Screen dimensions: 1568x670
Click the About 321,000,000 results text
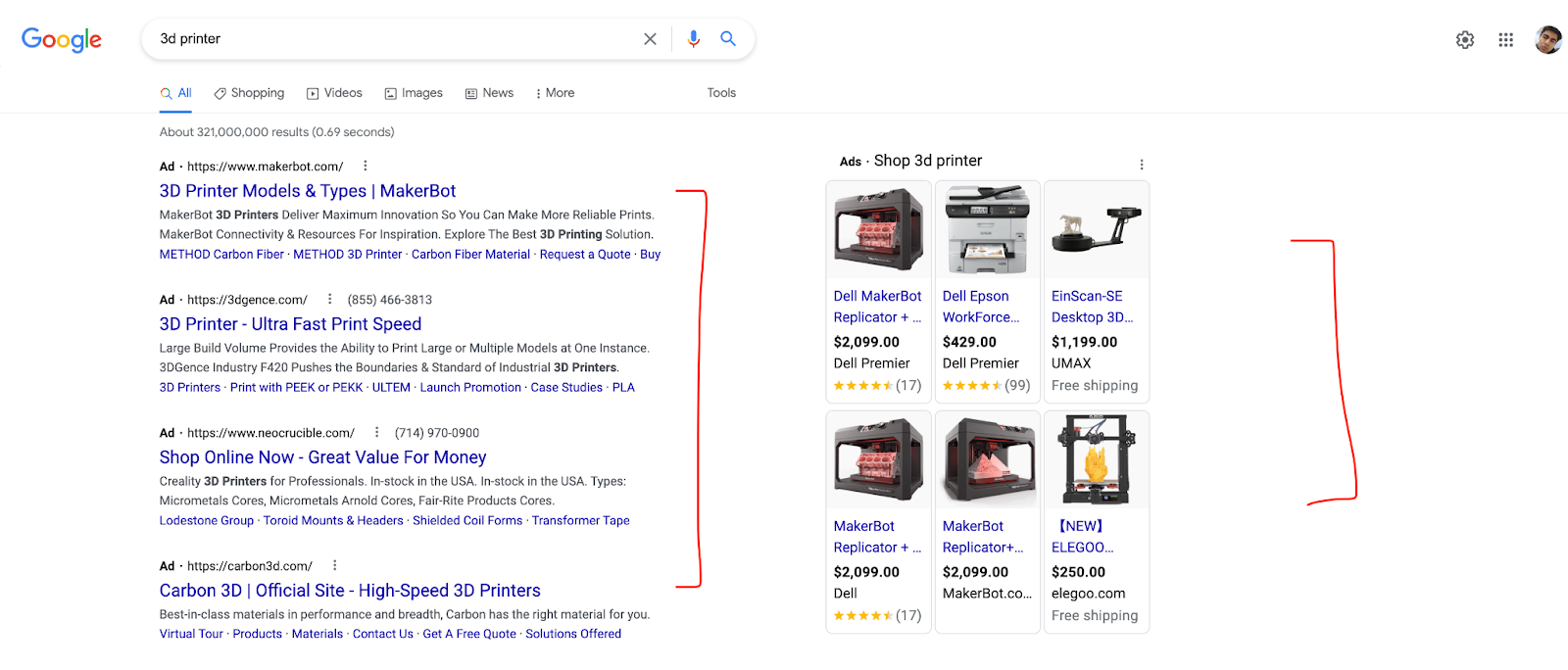pos(277,132)
